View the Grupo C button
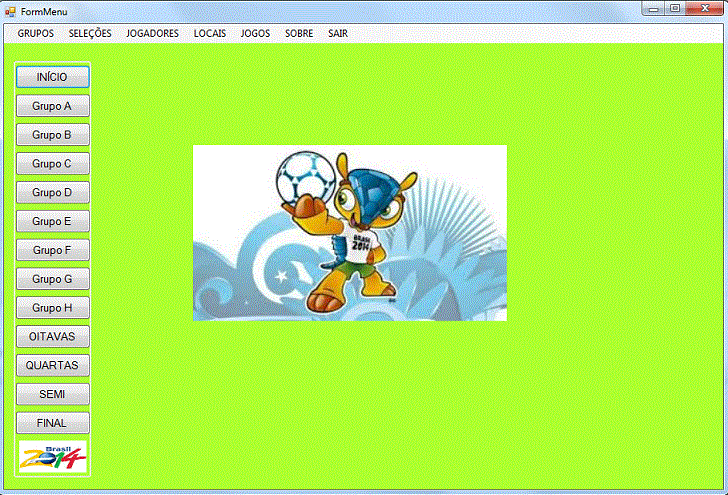The width and height of the screenshot is (728, 495). tap(52, 163)
